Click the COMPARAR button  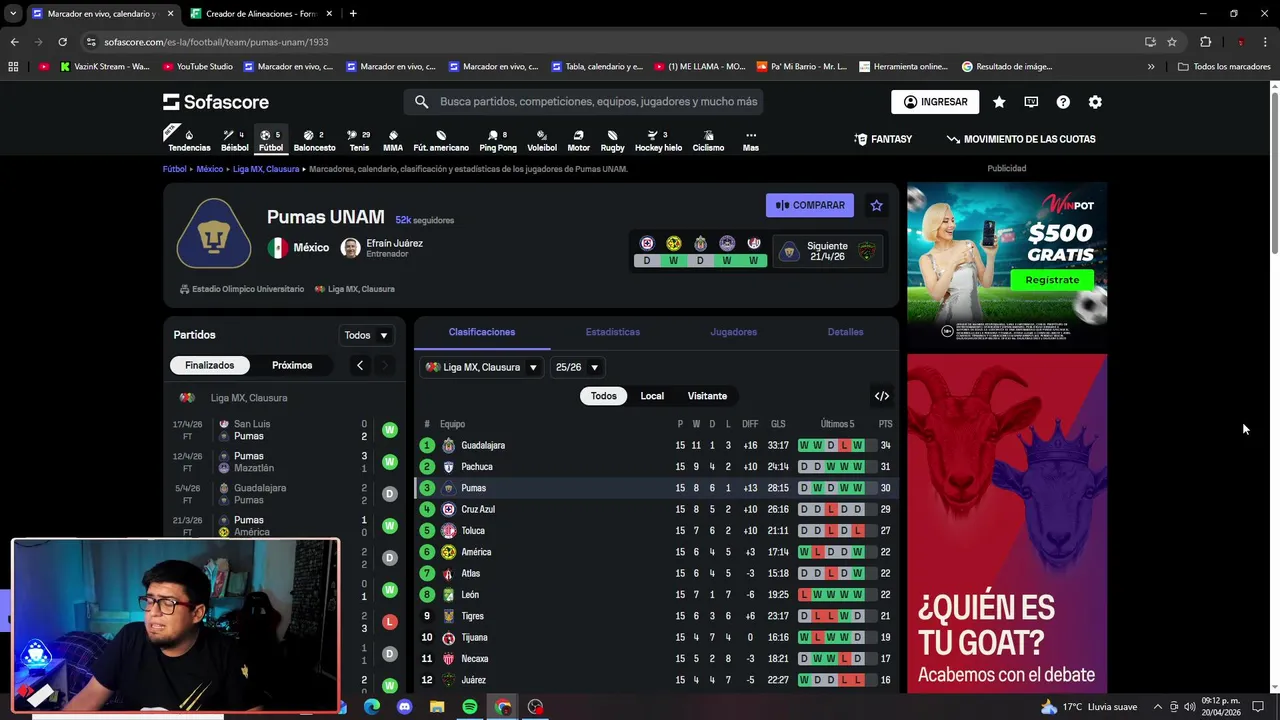coord(810,205)
